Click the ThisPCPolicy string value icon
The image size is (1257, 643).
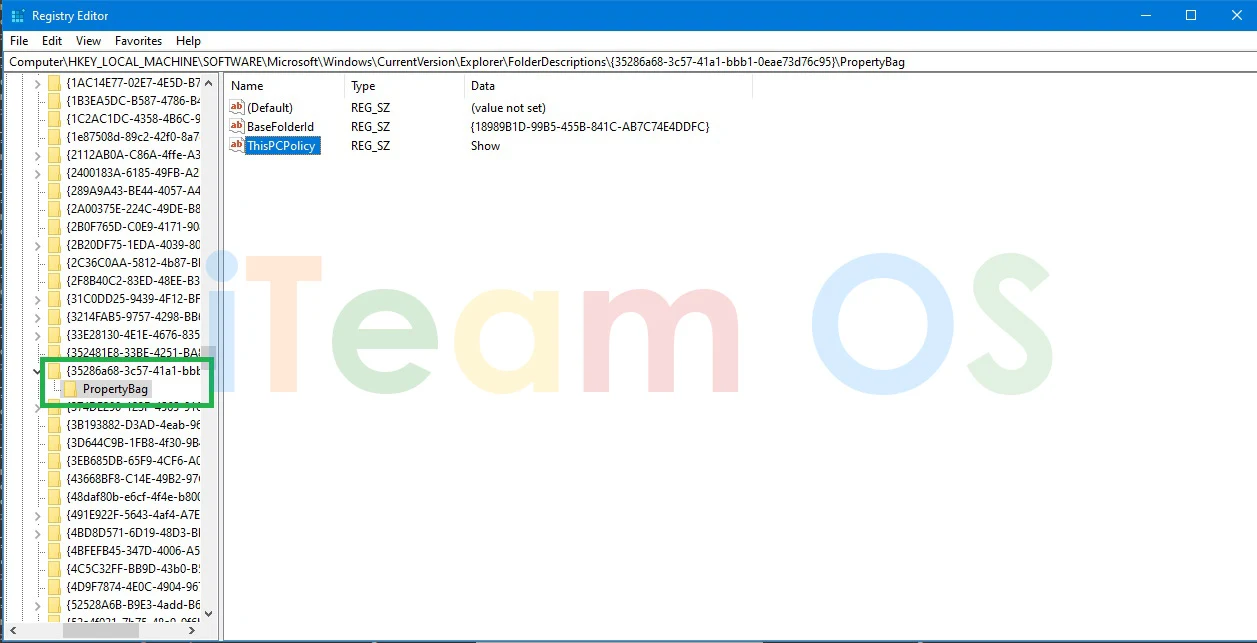[237, 145]
